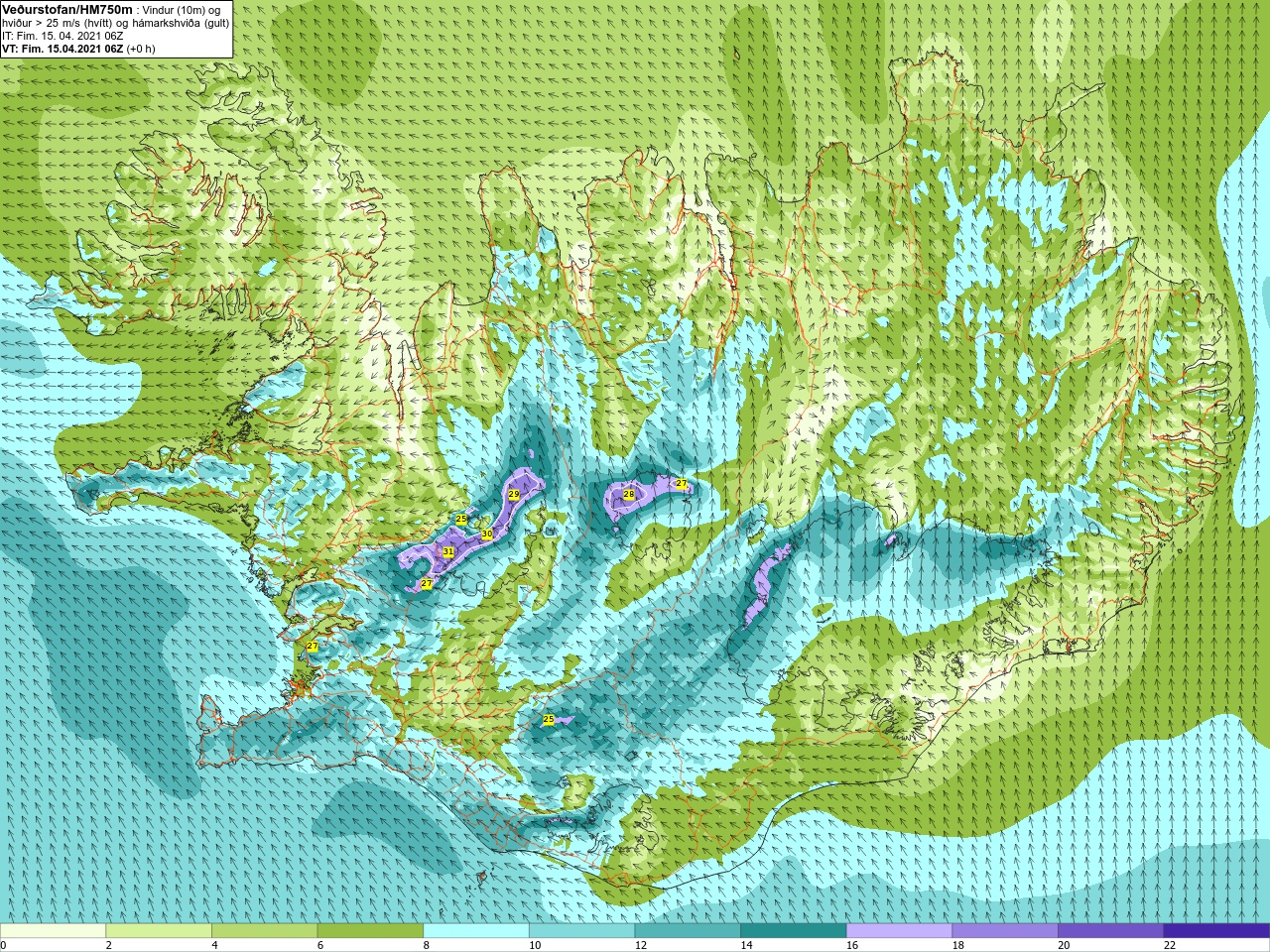Select the 12–14 m/s teal swatch
The image size is (1270, 952).
tap(688, 931)
